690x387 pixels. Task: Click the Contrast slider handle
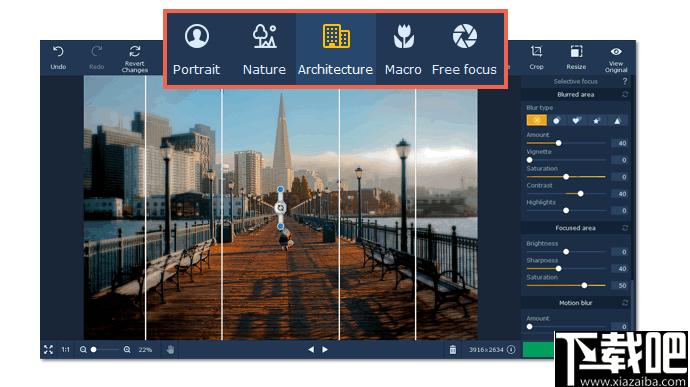tap(580, 194)
